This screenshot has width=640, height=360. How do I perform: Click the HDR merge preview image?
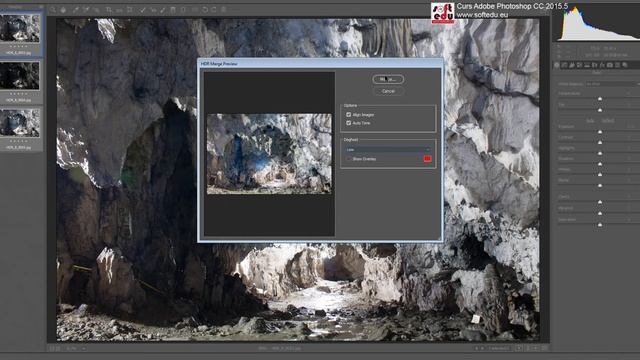(269, 153)
